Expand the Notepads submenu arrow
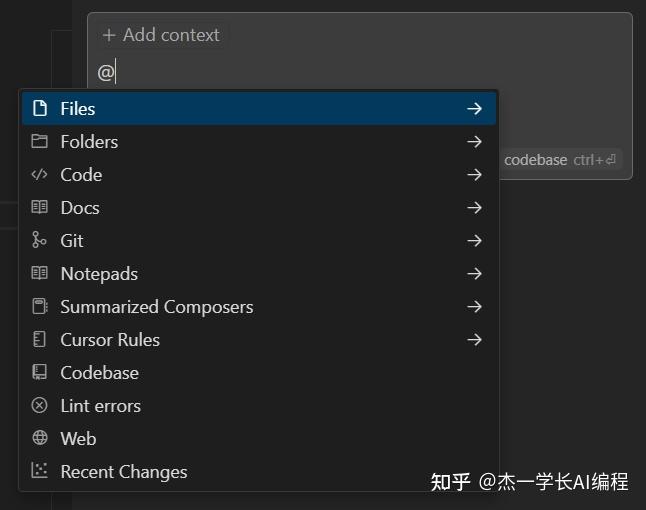Viewport: 646px width, 510px height. pos(474,274)
